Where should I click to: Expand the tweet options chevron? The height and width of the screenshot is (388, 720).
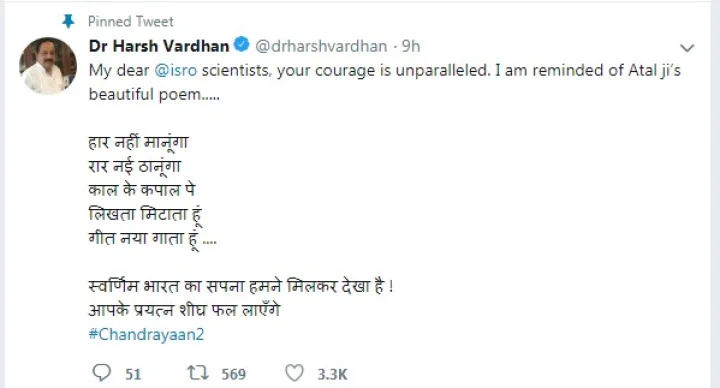(x=687, y=48)
